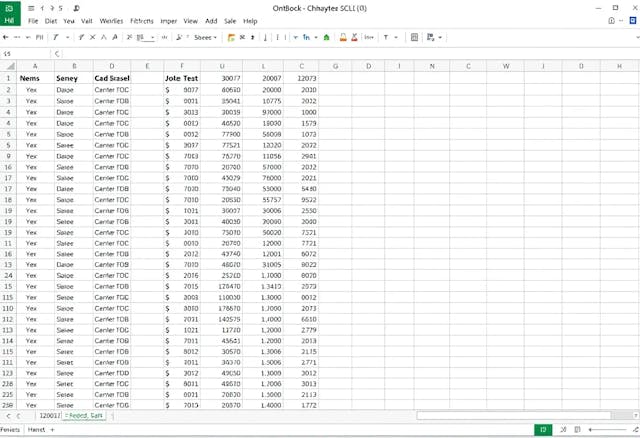Click the orange folder icon in toolbar

point(231,38)
